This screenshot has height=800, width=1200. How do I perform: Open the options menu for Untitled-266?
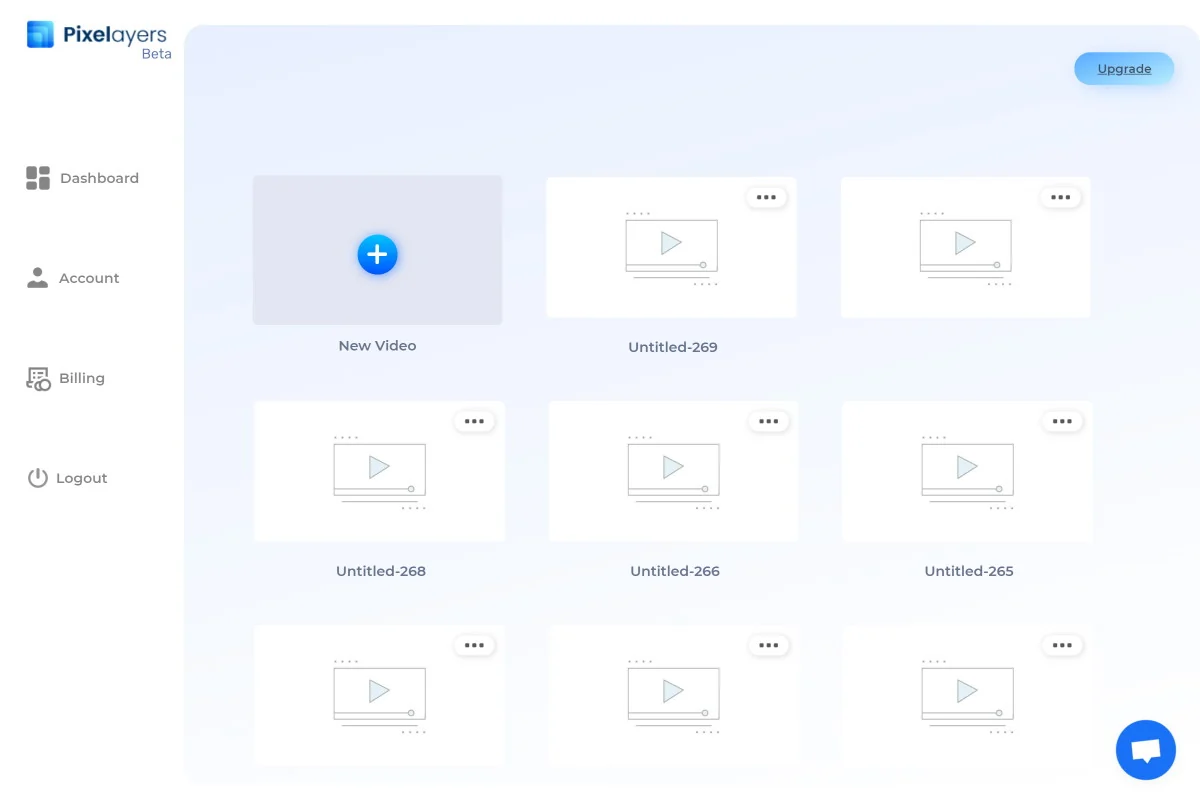coord(769,421)
